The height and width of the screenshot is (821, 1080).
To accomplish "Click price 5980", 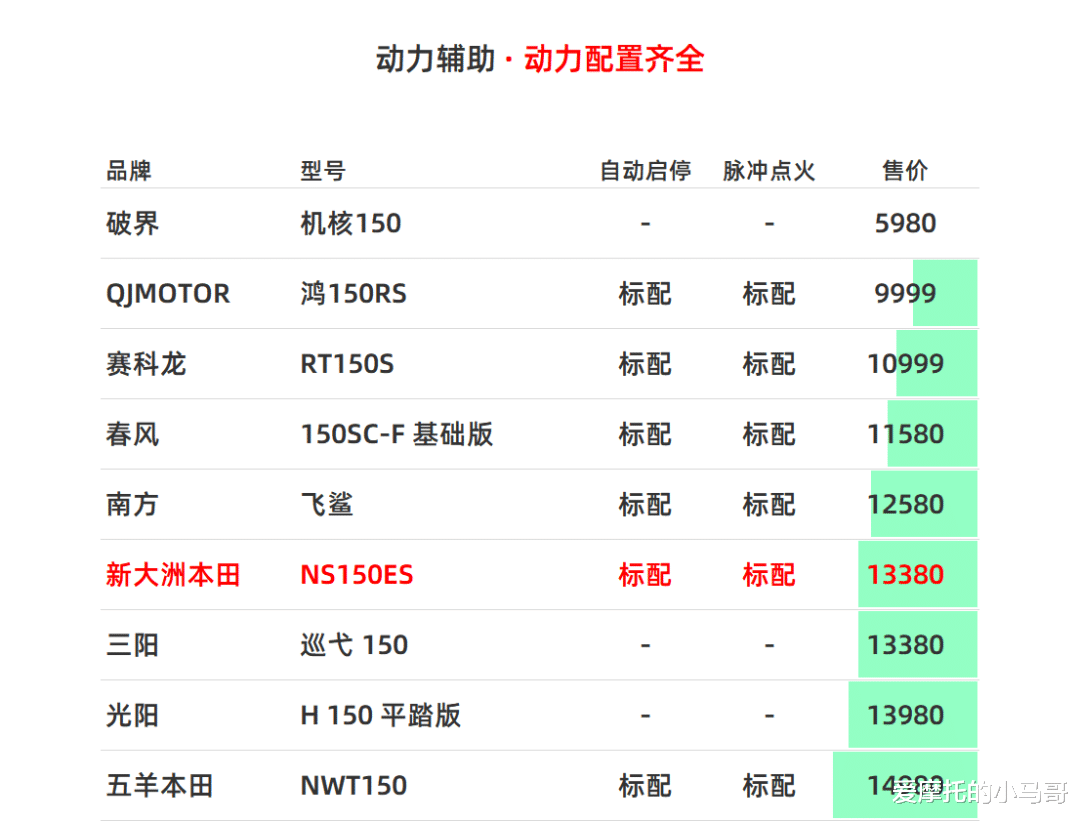I will pos(905,223).
